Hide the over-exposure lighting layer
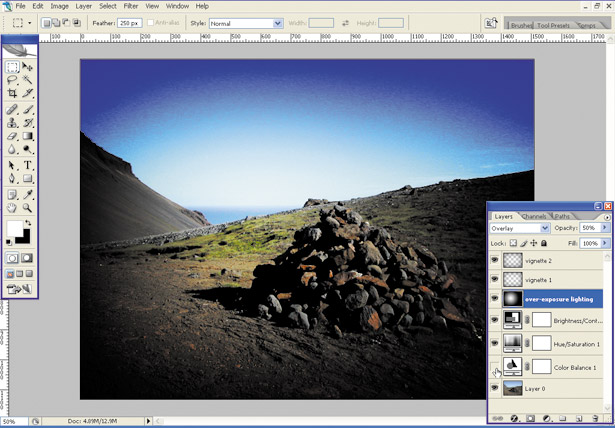615x428 pixels. point(495,299)
